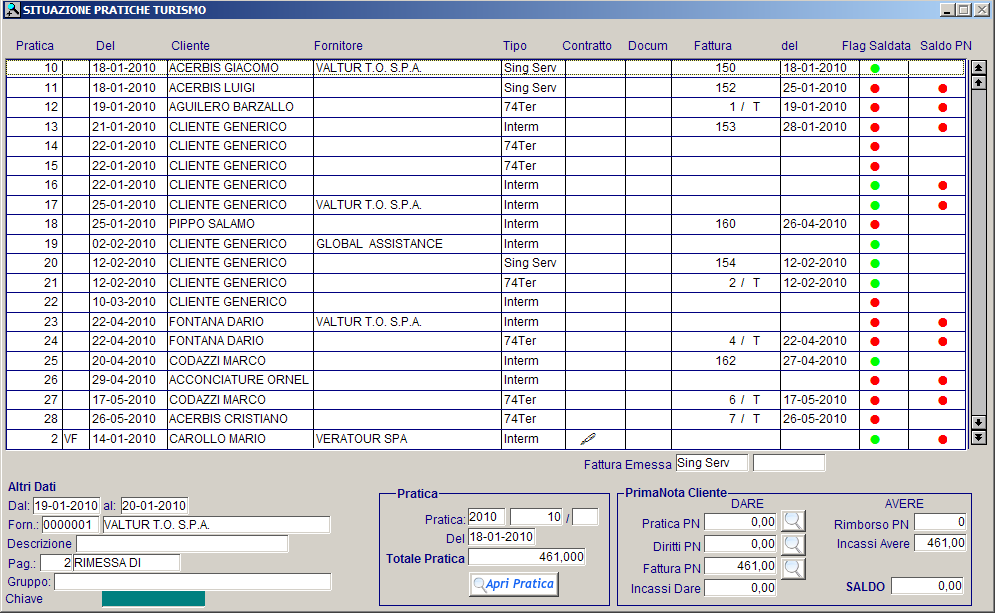Select client cell PIPPO SALAMO
The image size is (995, 613).
click(x=240, y=224)
